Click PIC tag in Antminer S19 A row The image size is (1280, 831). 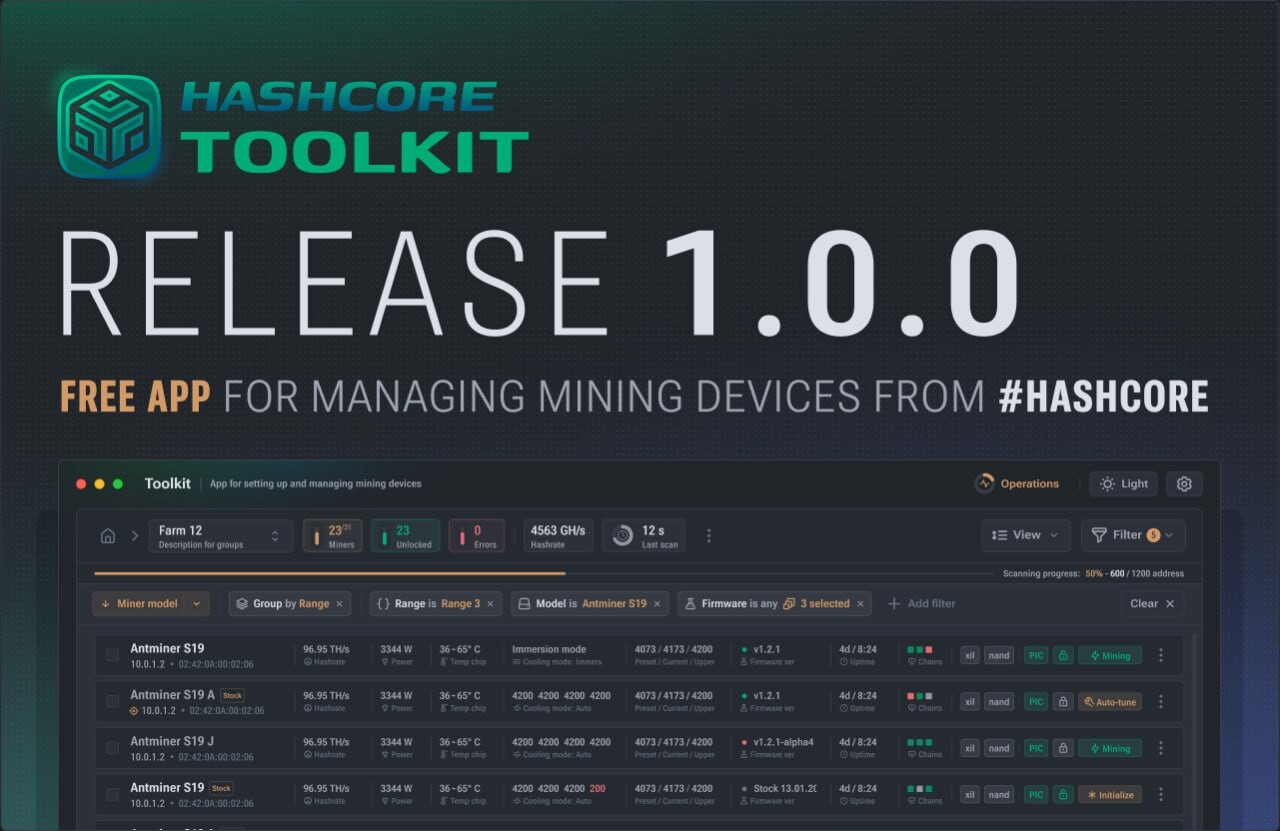coord(1036,702)
